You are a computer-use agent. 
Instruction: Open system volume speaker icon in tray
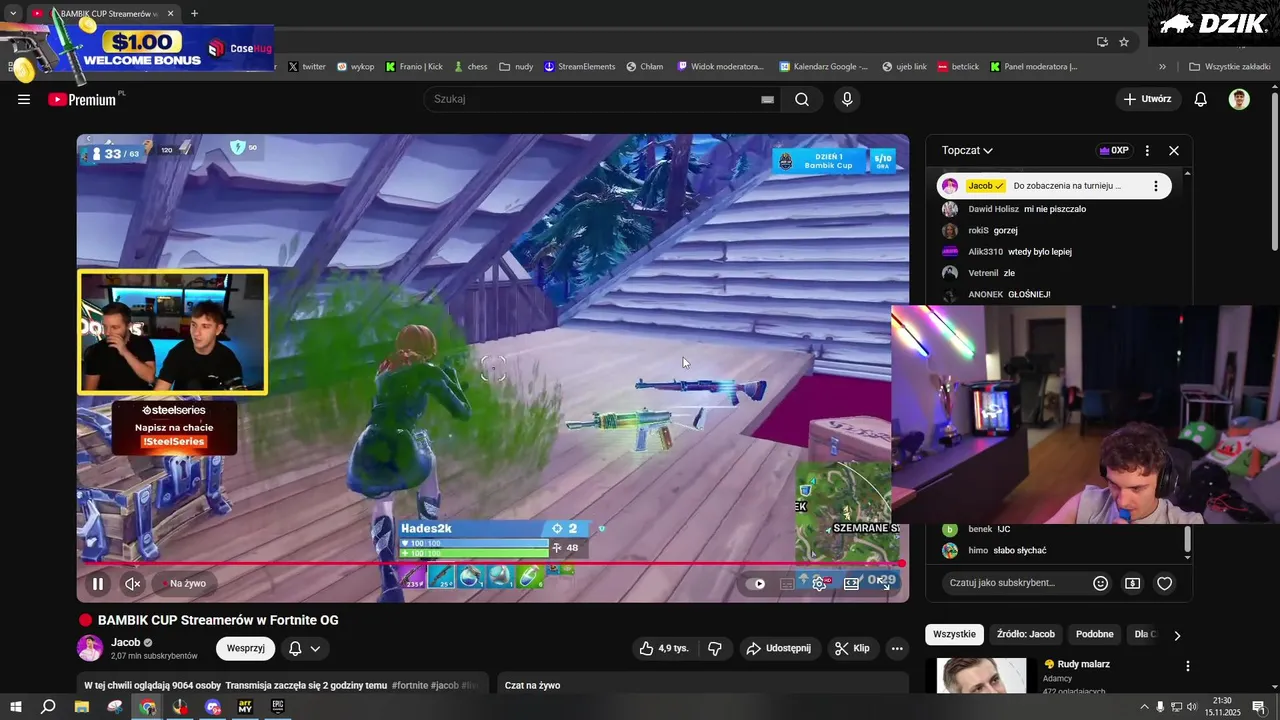(1192, 707)
